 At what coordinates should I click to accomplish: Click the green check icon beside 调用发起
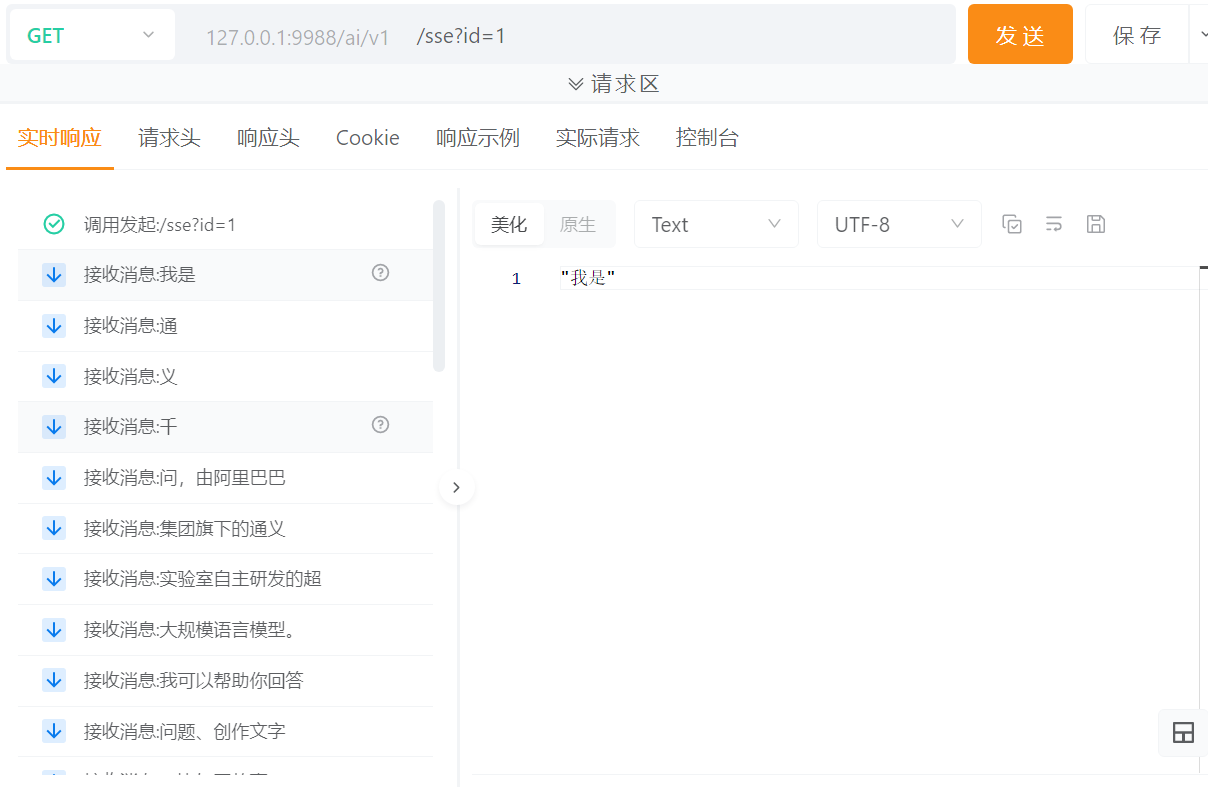(54, 224)
